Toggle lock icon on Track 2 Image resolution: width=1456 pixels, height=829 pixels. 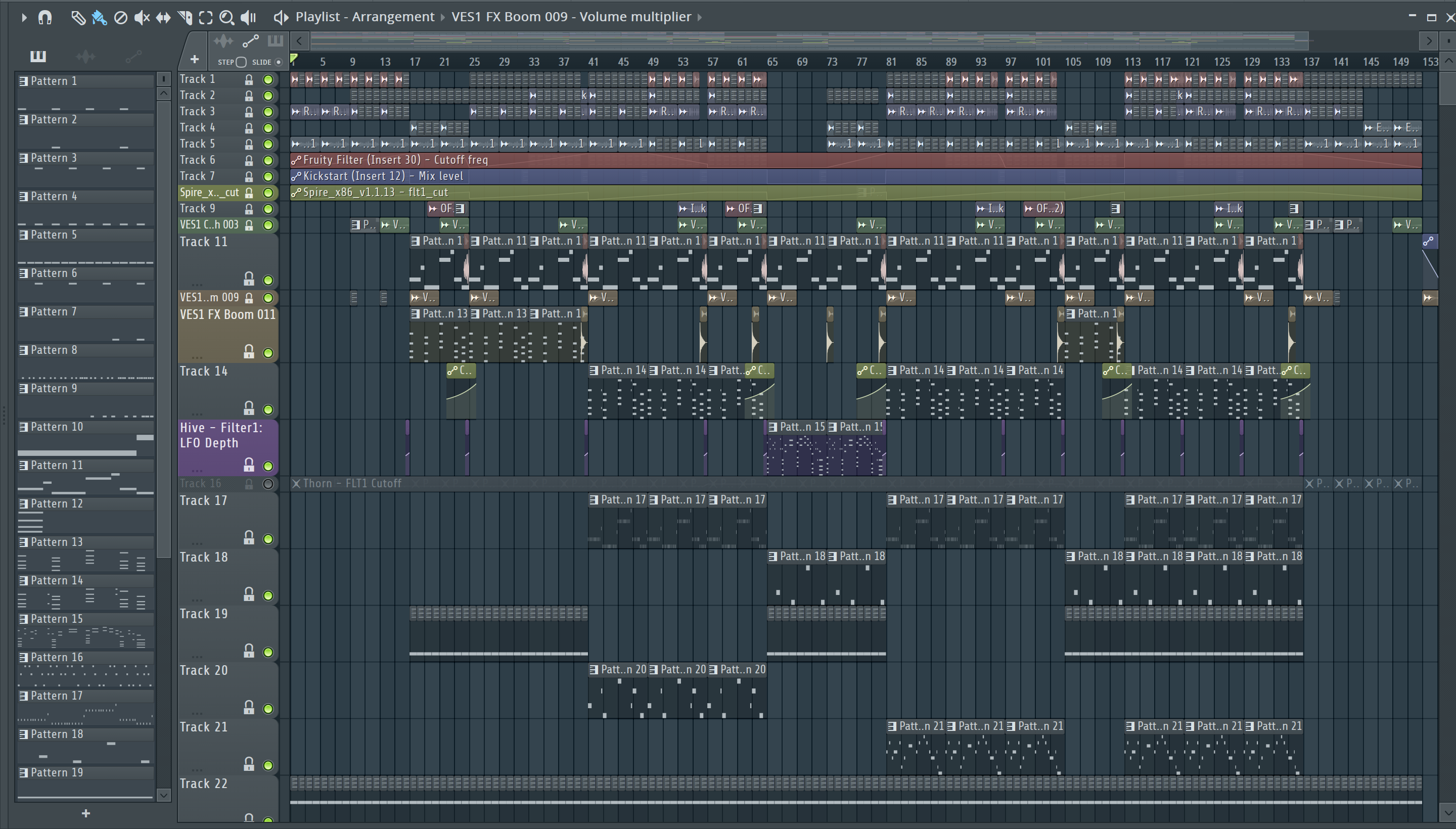(249, 96)
